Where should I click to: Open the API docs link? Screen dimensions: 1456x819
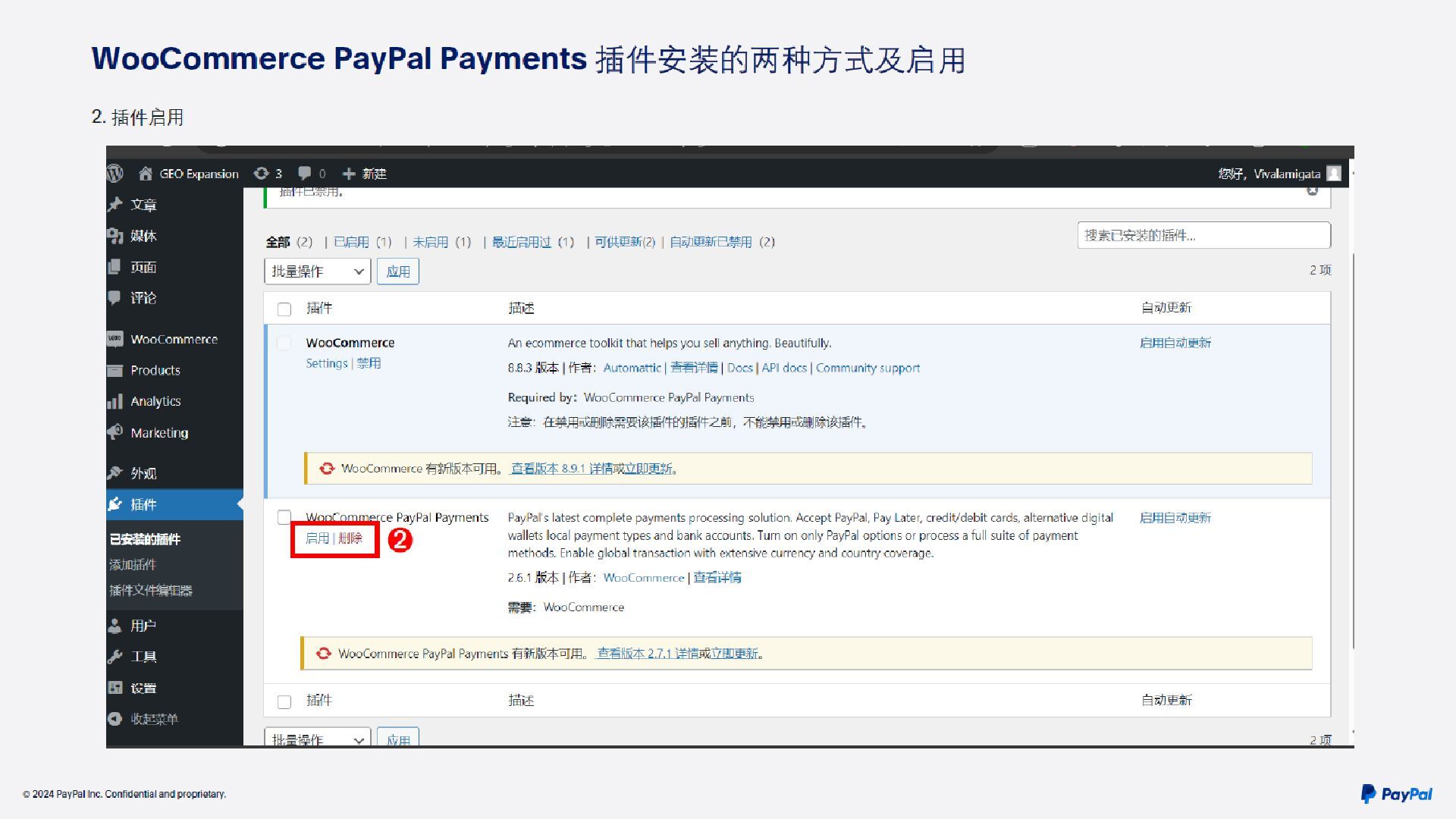click(784, 368)
